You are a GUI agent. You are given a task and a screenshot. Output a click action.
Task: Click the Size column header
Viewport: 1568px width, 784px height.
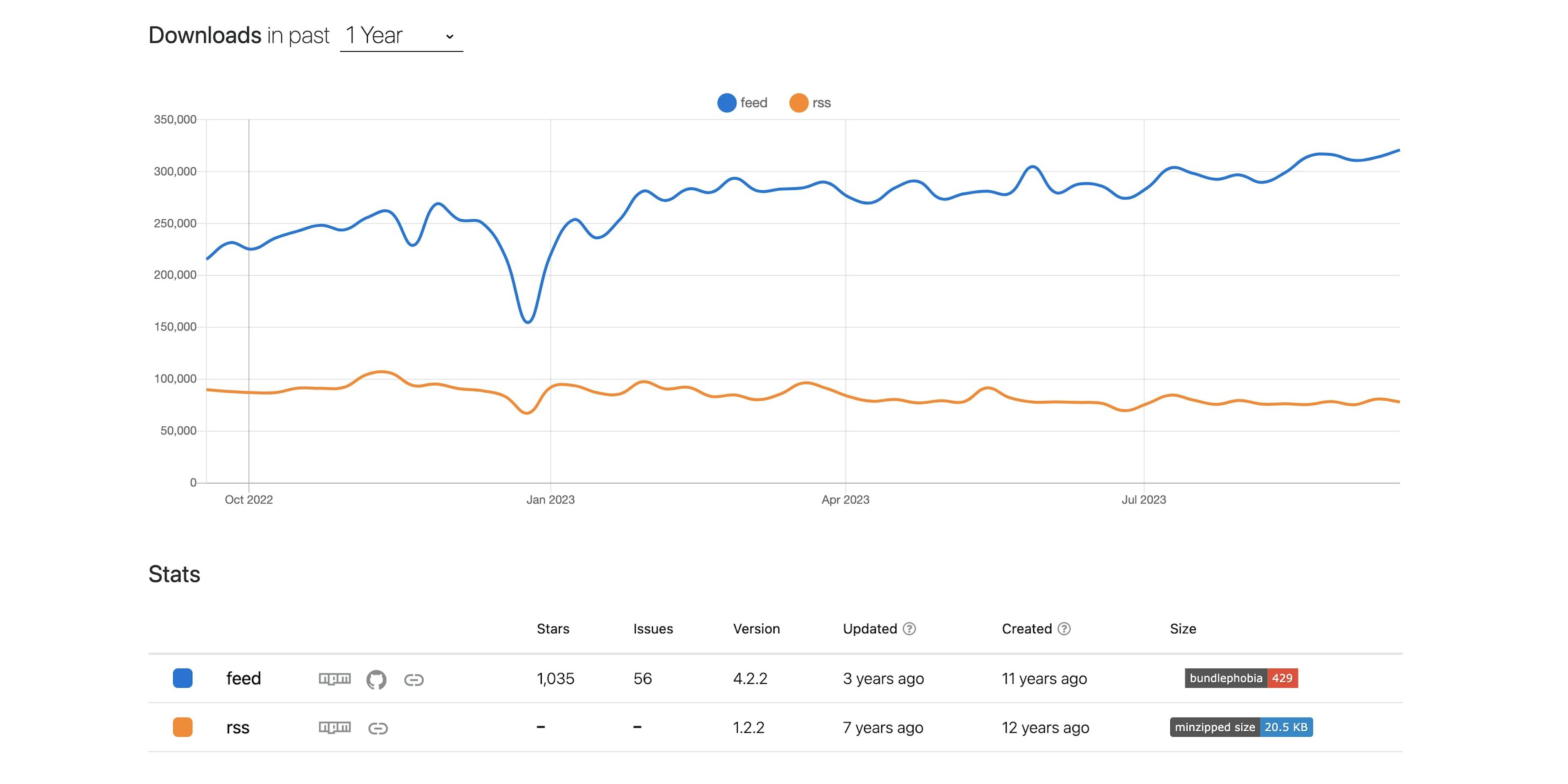tap(1183, 629)
